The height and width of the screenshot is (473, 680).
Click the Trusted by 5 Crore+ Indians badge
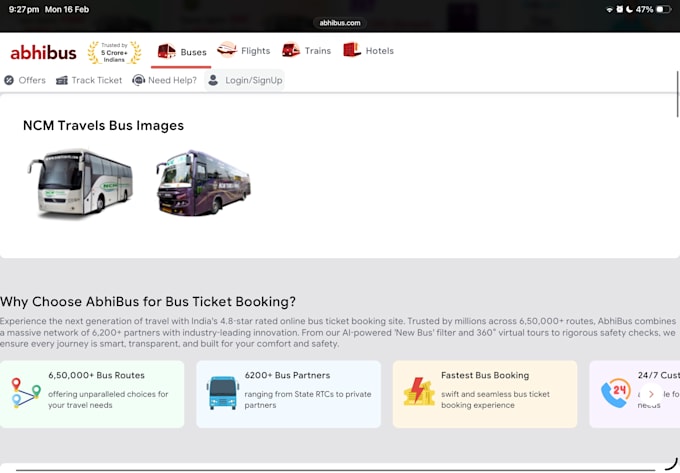pos(114,52)
